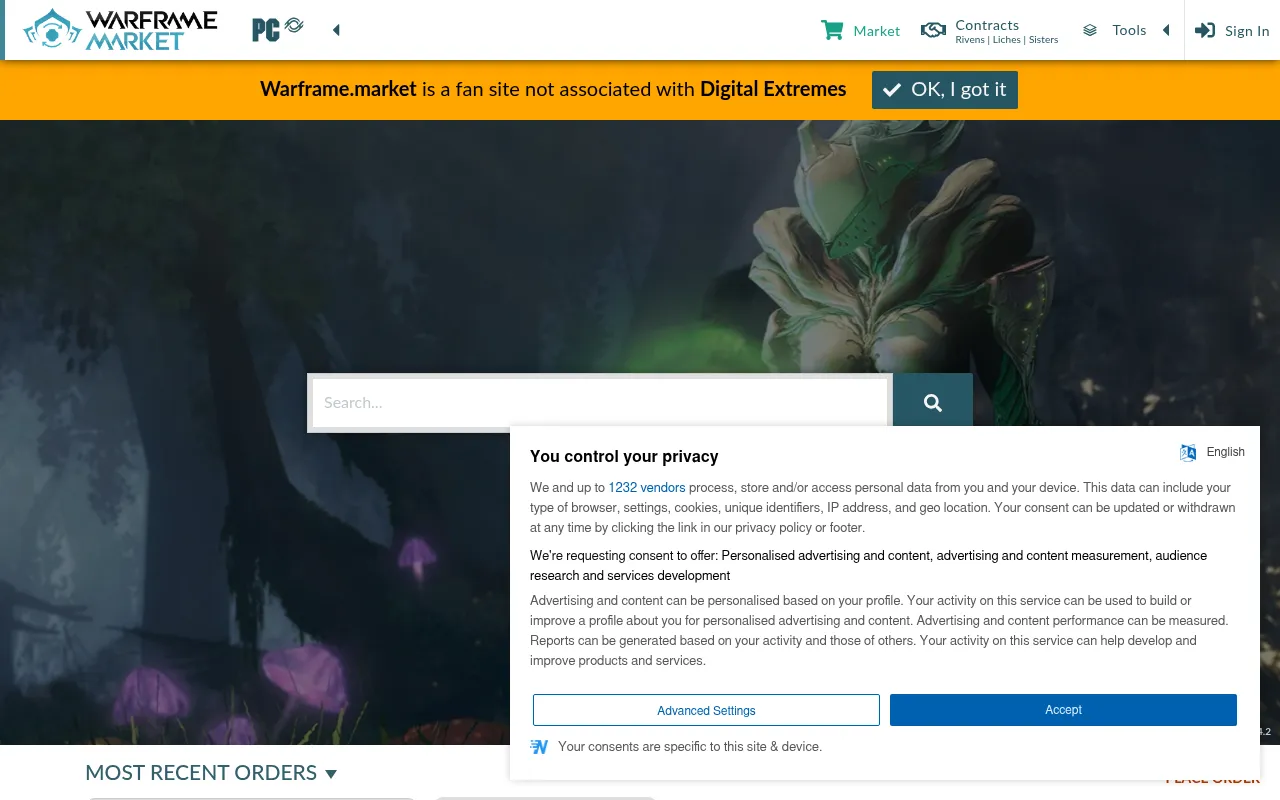
Task: Open the 1232 vendors link
Action: click(647, 488)
